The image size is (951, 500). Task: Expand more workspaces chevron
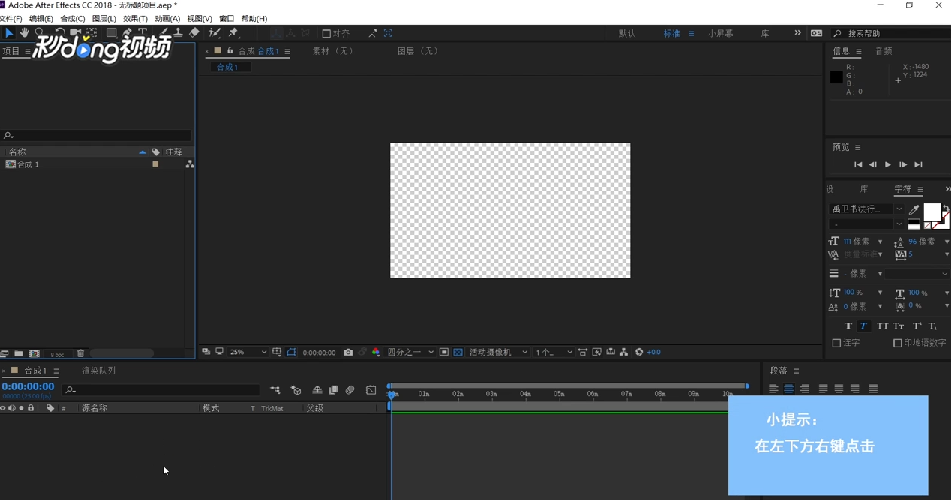click(x=798, y=33)
